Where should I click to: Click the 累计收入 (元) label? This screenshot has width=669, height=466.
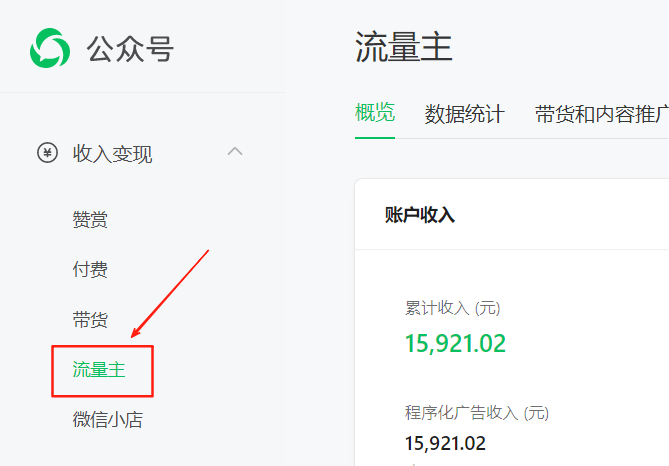coord(452,308)
